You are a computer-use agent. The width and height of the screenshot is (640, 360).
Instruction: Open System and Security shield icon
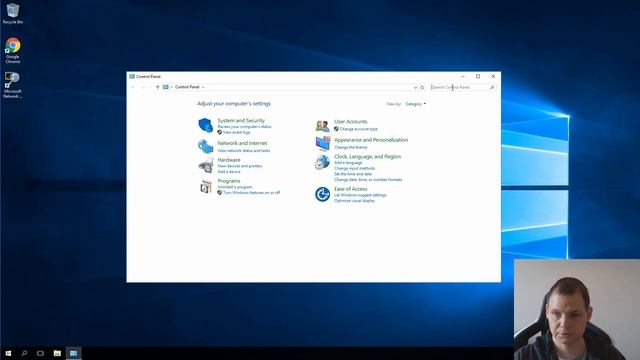coord(205,125)
